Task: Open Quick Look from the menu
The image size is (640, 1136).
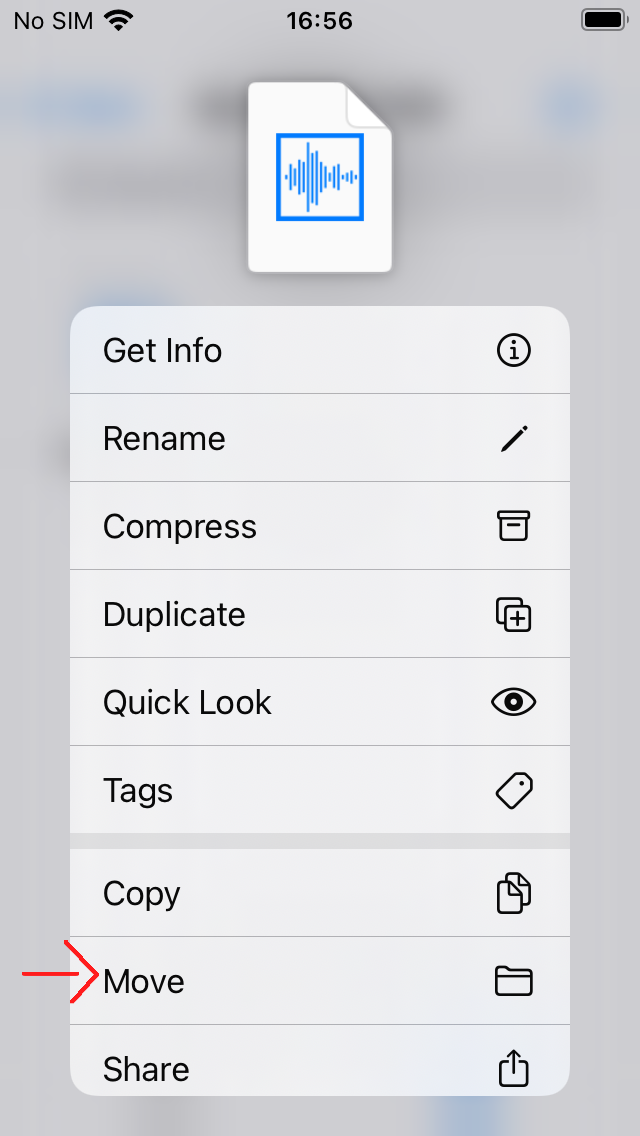Action: (x=188, y=703)
